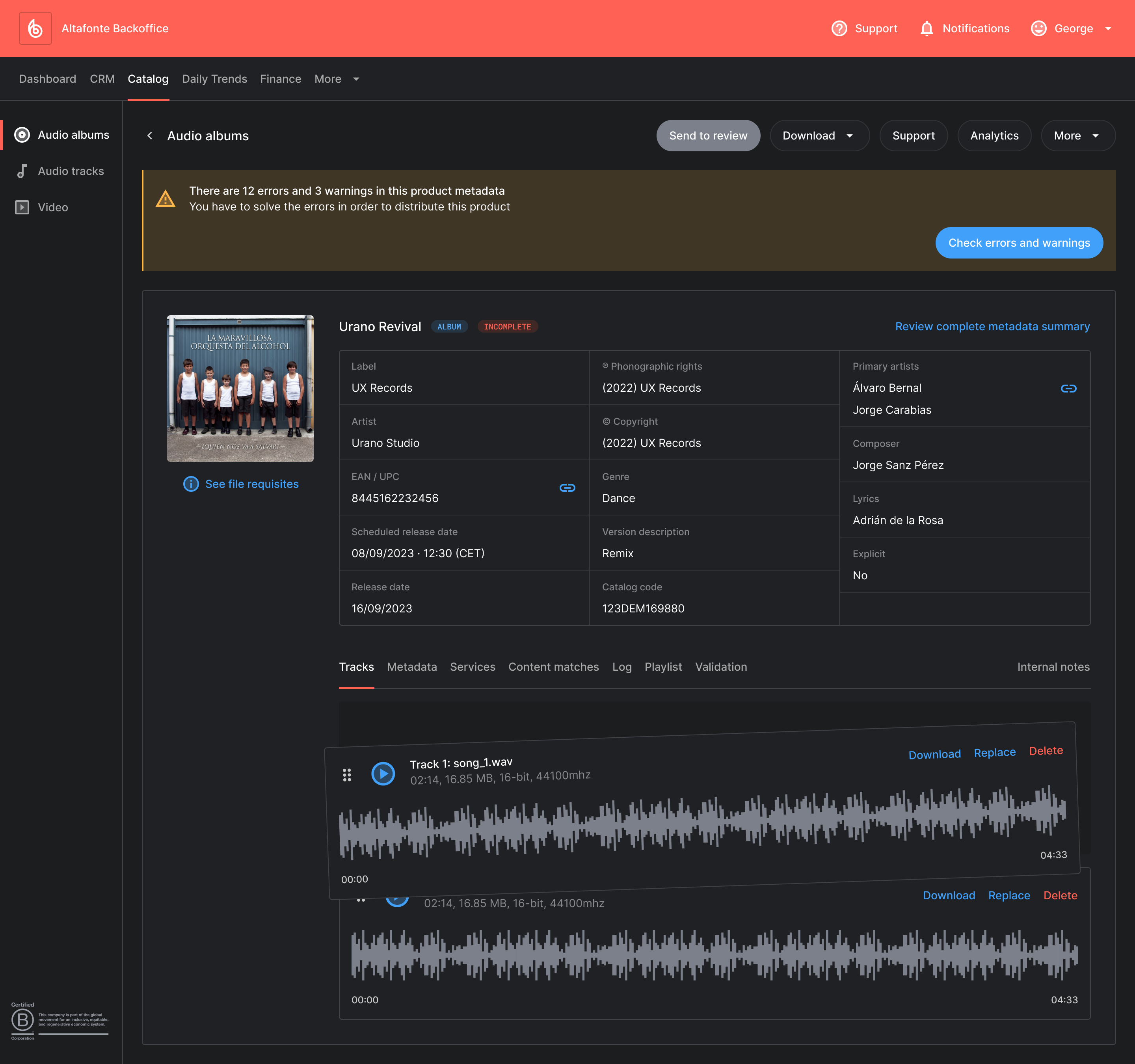Click the link icon beside Álvaro Bernal
This screenshot has width=1135, height=1064.
(1068, 388)
